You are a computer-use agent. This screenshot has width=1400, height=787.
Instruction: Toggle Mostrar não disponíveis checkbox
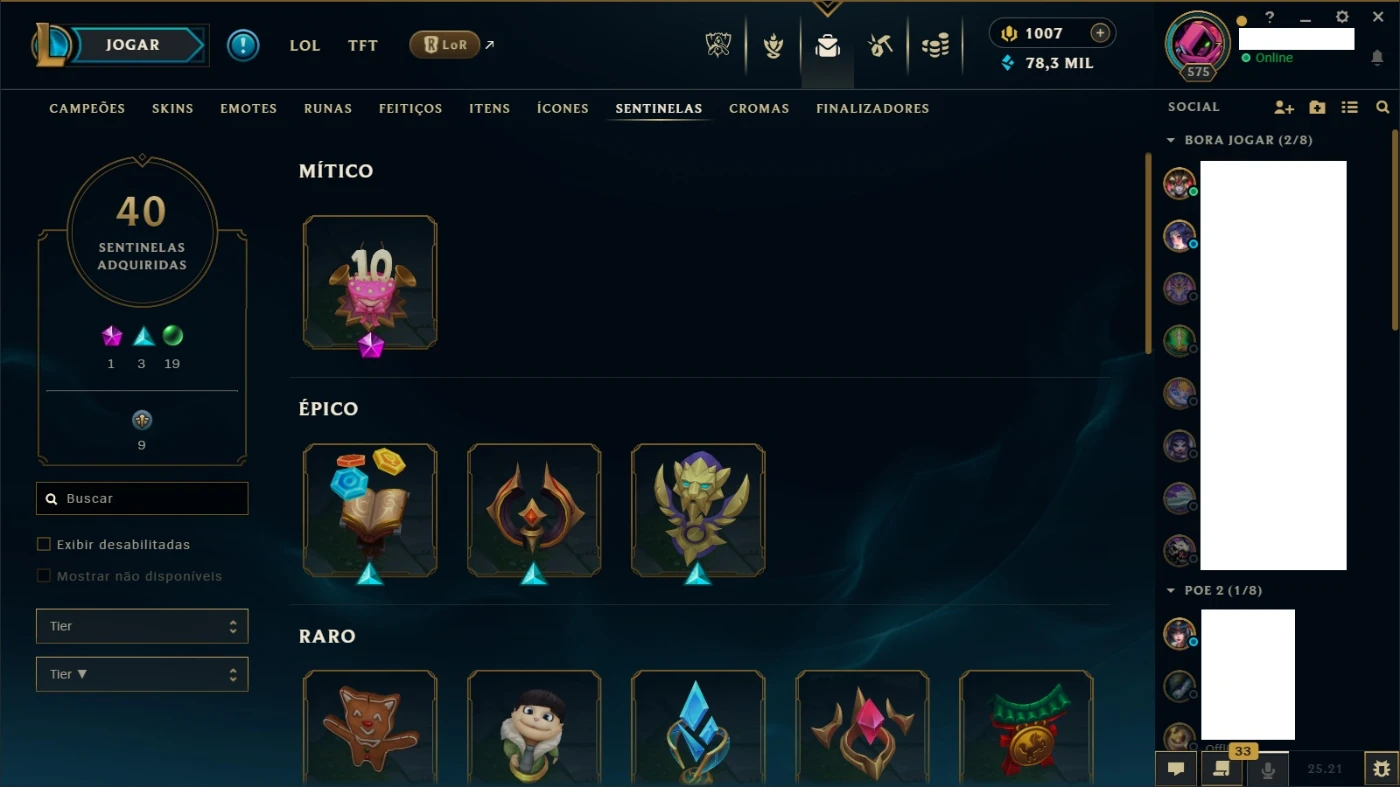click(x=43, y=576)
